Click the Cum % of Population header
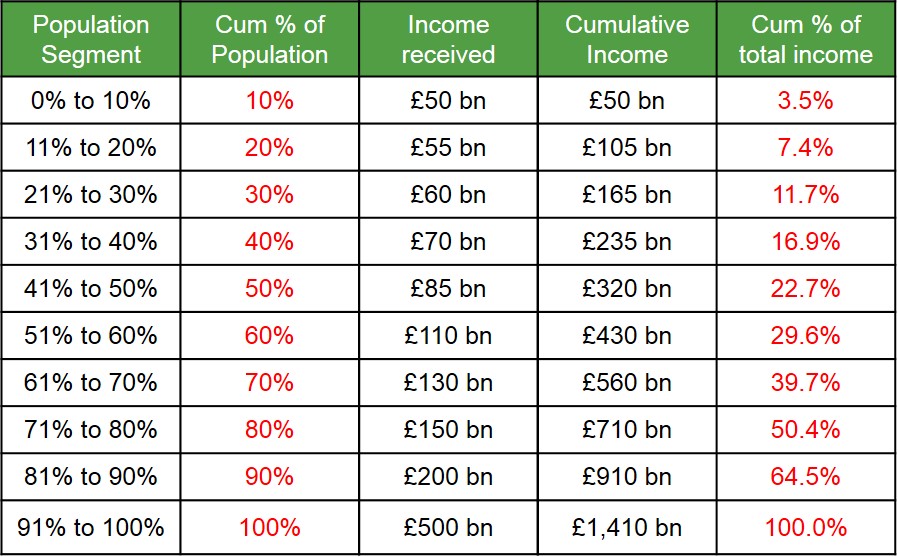Viewport: 898px width, 557px height. click(x=269, y=39)
